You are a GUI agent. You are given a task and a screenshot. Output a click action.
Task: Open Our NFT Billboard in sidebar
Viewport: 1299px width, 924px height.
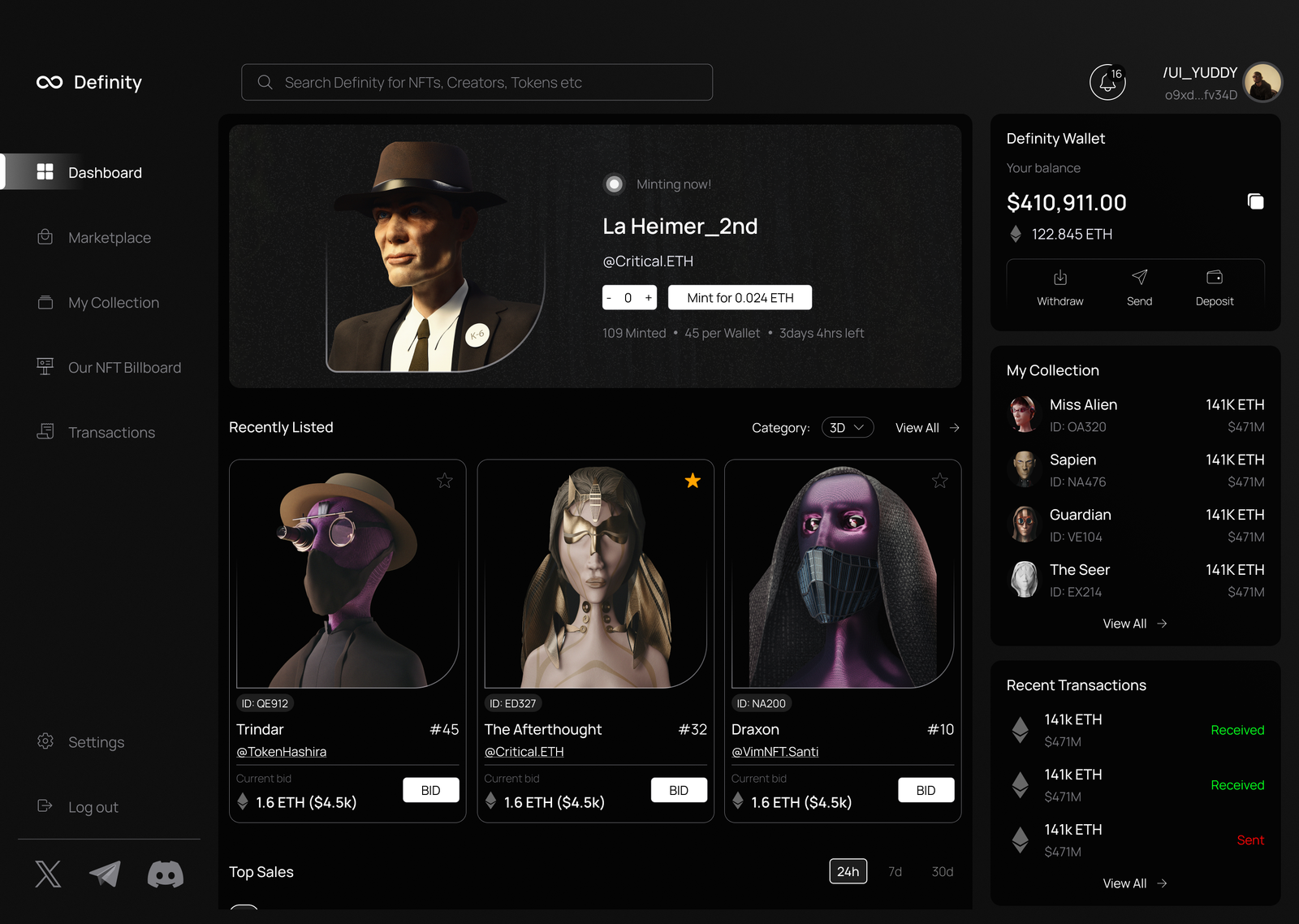coord(109,367)
